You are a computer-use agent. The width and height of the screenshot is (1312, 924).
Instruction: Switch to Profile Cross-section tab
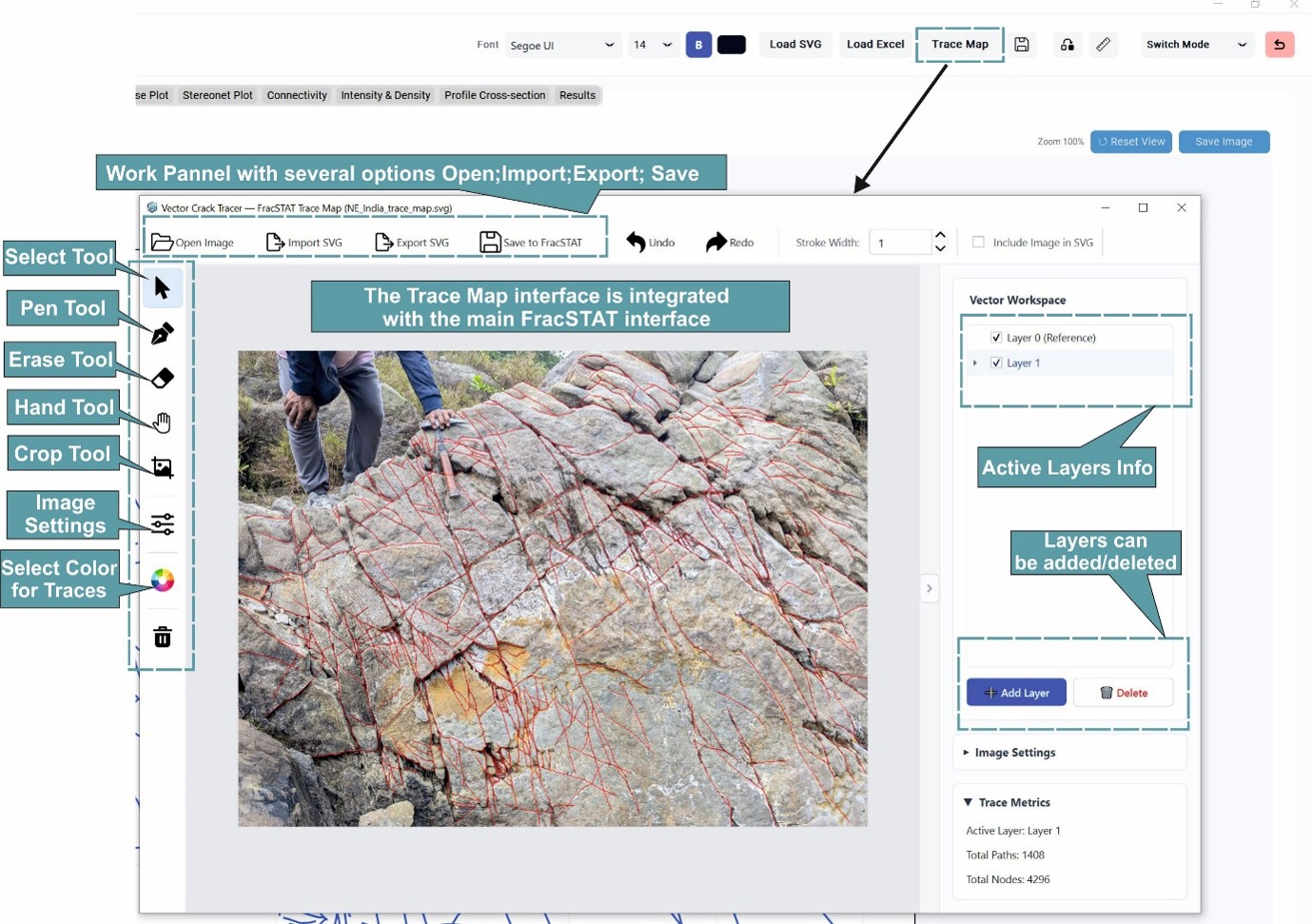495,95
